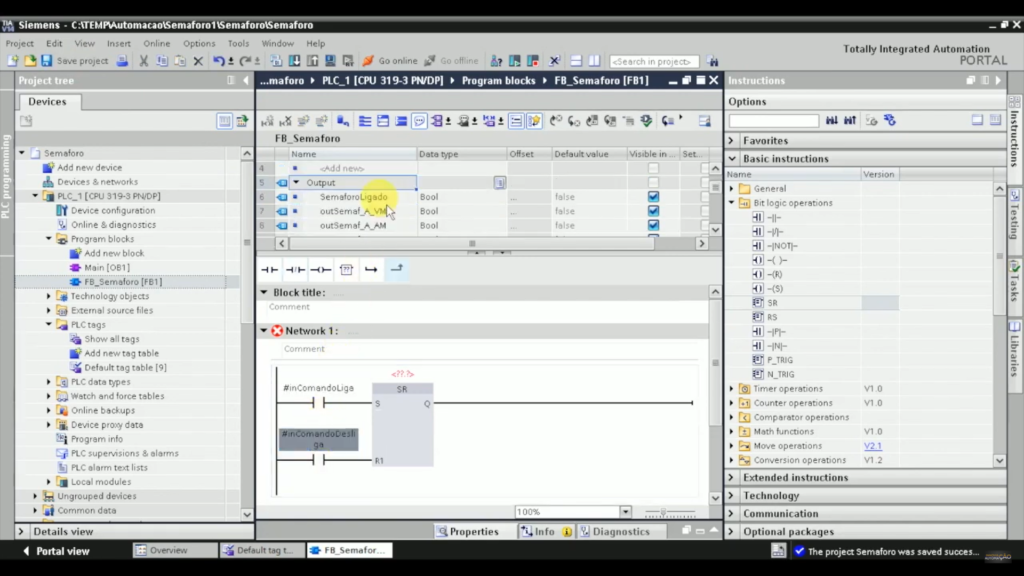
Task: Click the delete X icon
Action: [199, 61]
